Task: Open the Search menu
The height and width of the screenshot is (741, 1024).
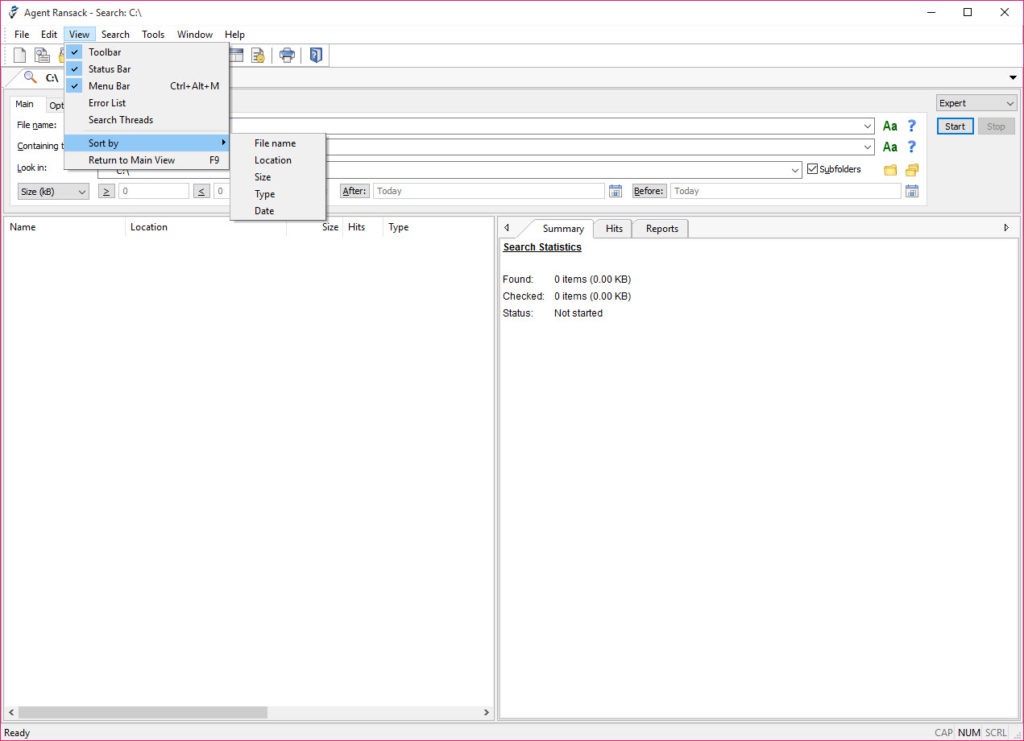Action: point(115,35)
